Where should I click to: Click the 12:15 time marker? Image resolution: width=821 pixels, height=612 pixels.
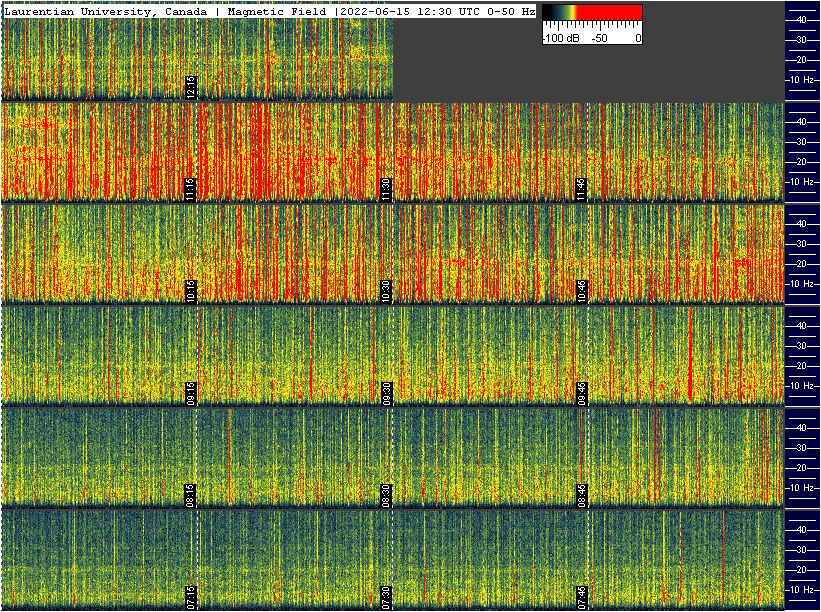click(x=191, y=87)
